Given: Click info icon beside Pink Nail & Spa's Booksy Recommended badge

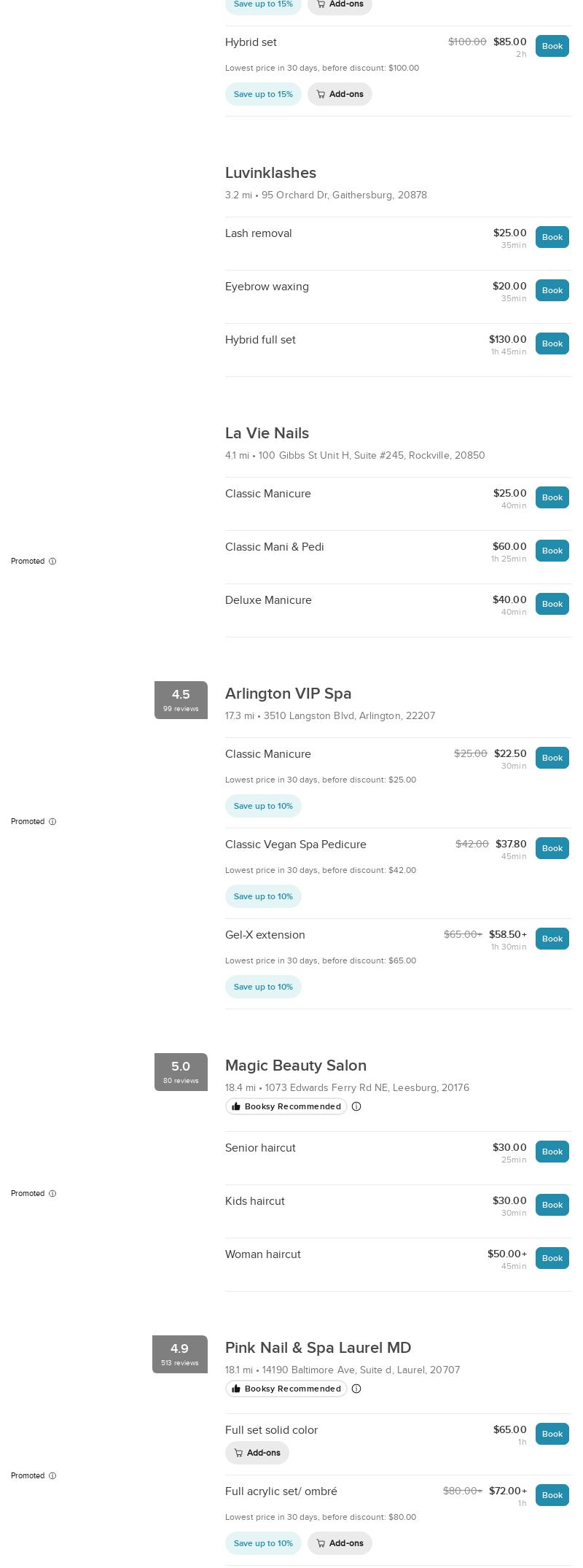Looking at the screenshot, I should tap(356, 1389).
